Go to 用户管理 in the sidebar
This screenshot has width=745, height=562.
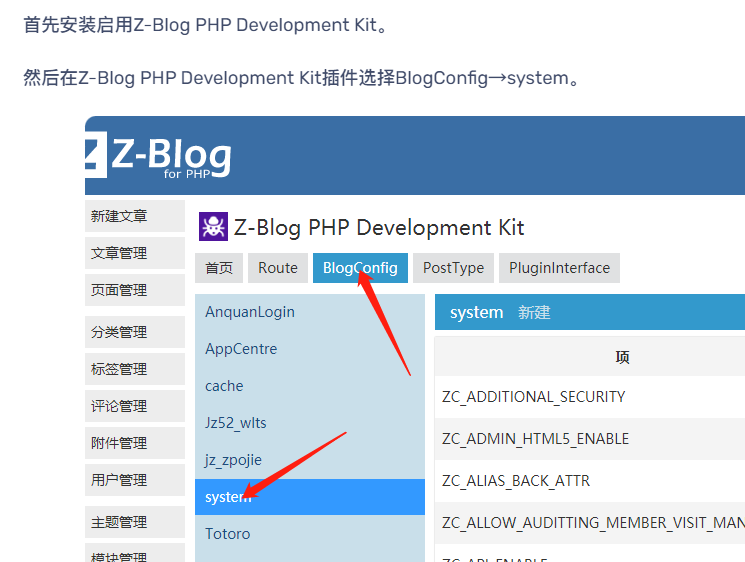(x=135, y=480)
